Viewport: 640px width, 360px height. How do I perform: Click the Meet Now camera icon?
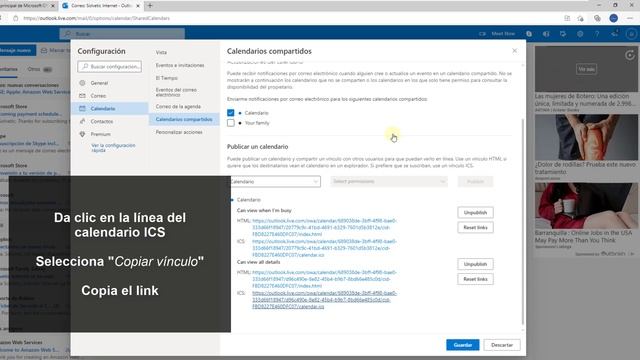(x=482, y=34)
